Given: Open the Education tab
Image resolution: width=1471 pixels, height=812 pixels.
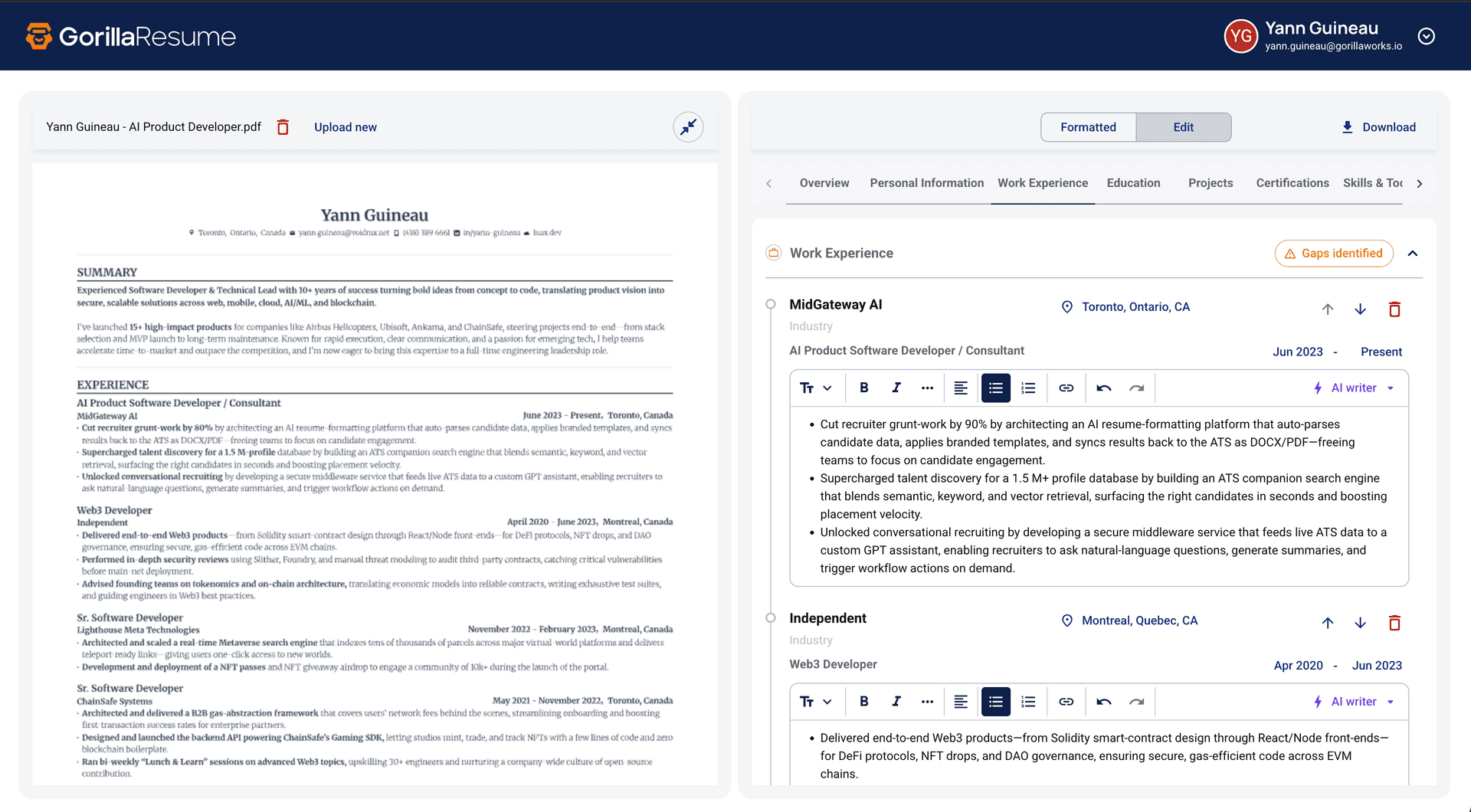Looking at the screenshot, I should click(x=1133, y=183).
